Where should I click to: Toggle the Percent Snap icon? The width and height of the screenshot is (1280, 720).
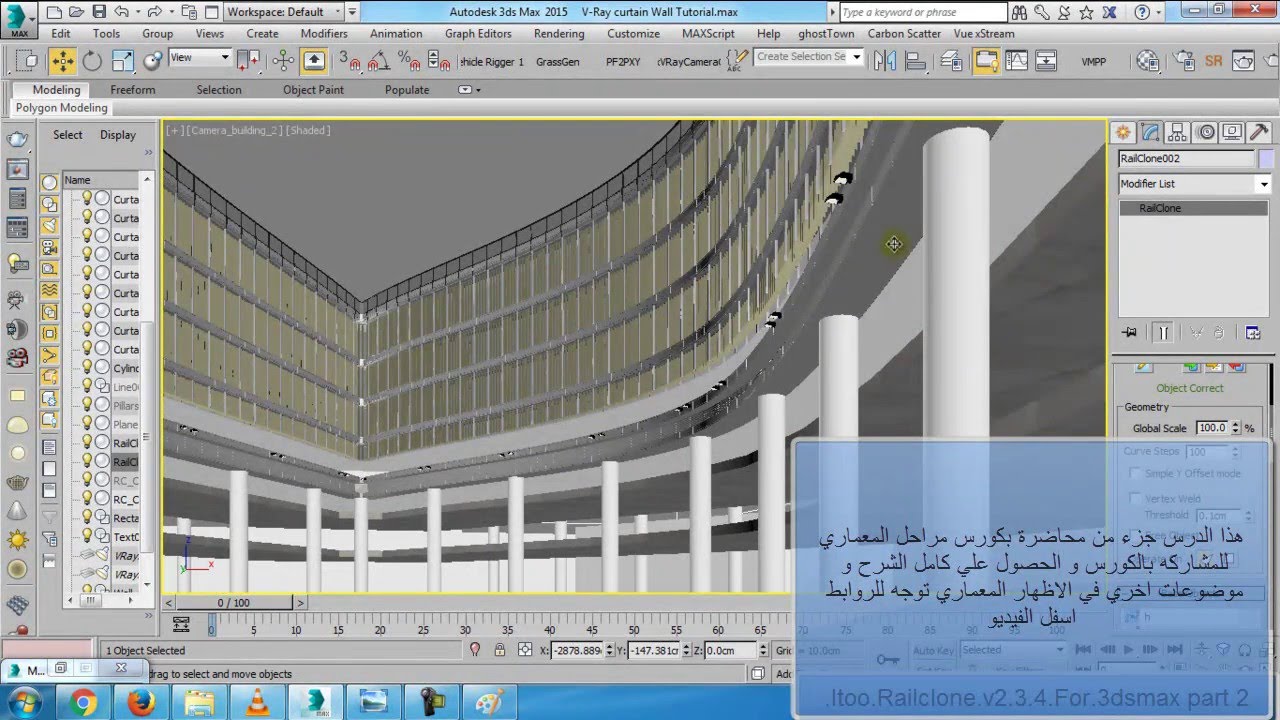coord(408,61)
